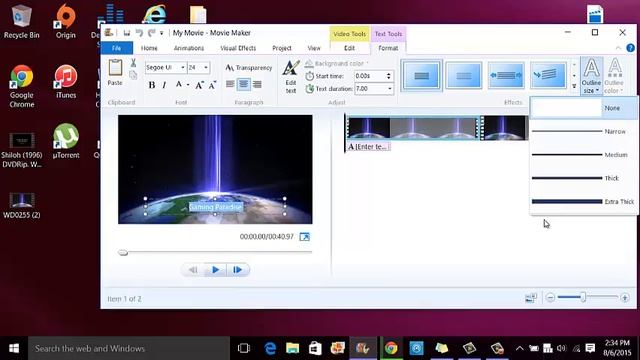Viewport: 640px width, 360px height.
Task: Choose Narrow outline size
Action: coord(584,131)
